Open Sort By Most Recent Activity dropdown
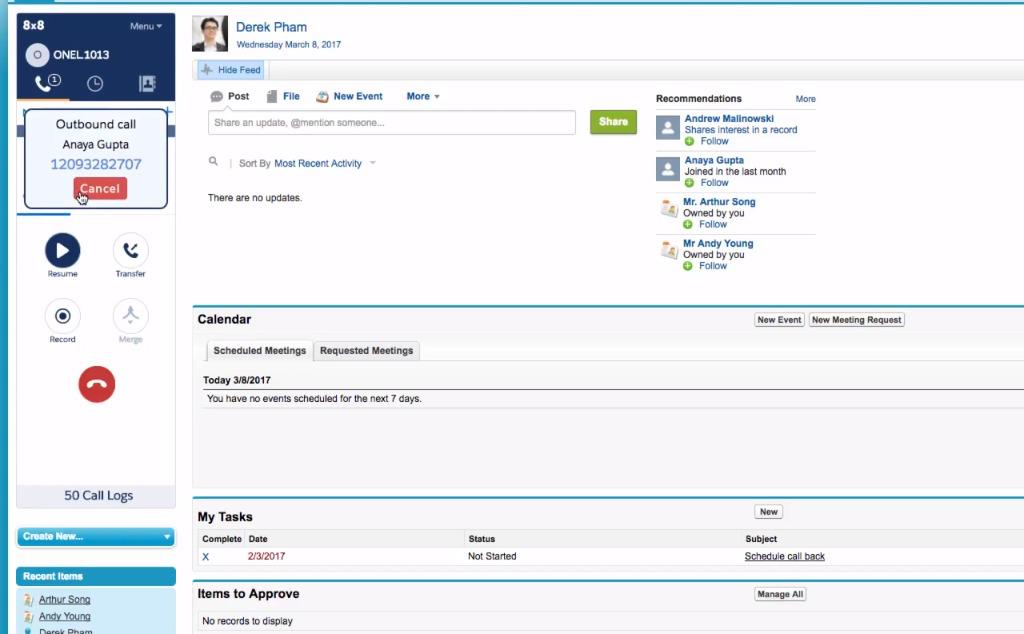This screenshot has width=1024, height=634. pyautogui.click(x=325, y=163)
